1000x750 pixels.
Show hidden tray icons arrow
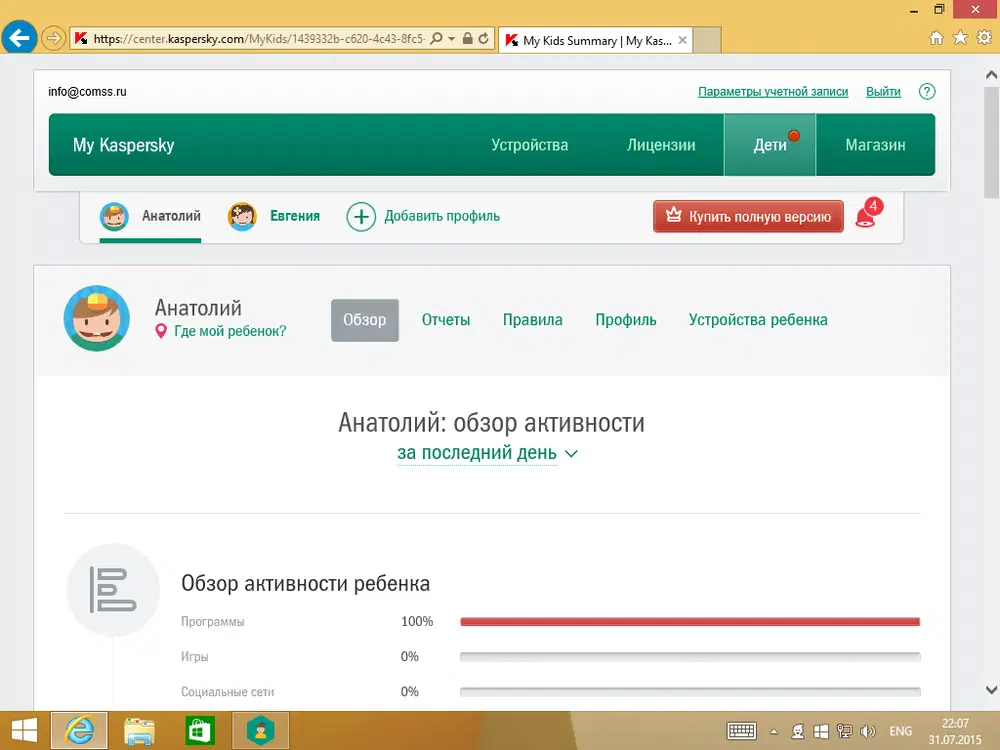pos(774,732)
